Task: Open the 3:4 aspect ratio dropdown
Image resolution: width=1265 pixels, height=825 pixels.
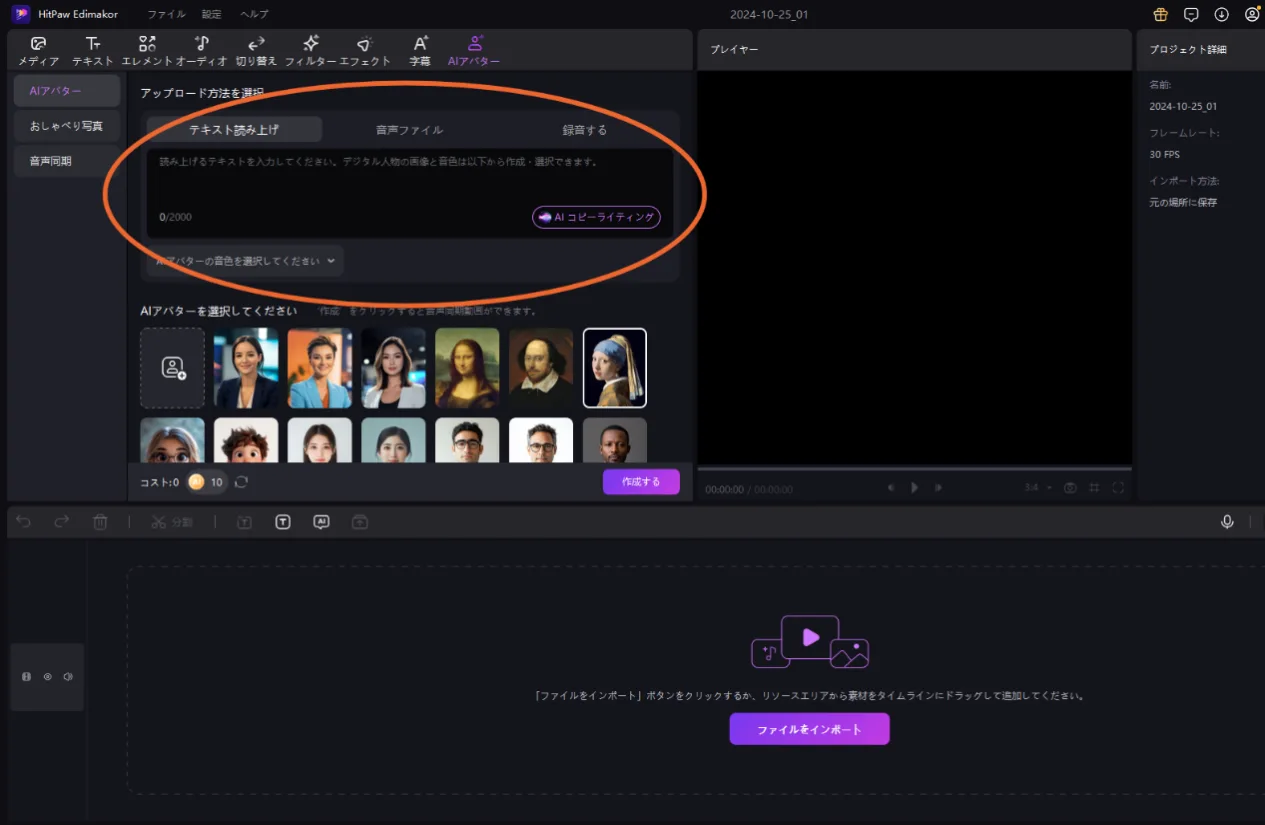Action: click(x=1038, y=488)
